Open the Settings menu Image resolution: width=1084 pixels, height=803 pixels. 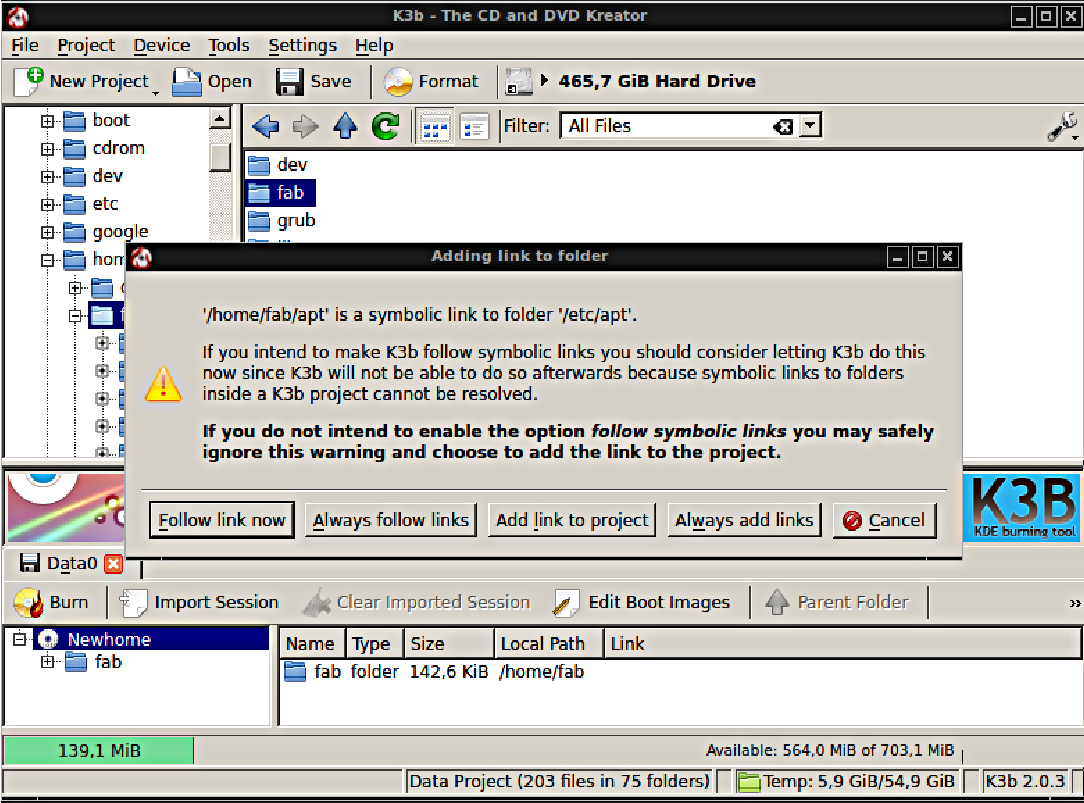pos(303,46)
